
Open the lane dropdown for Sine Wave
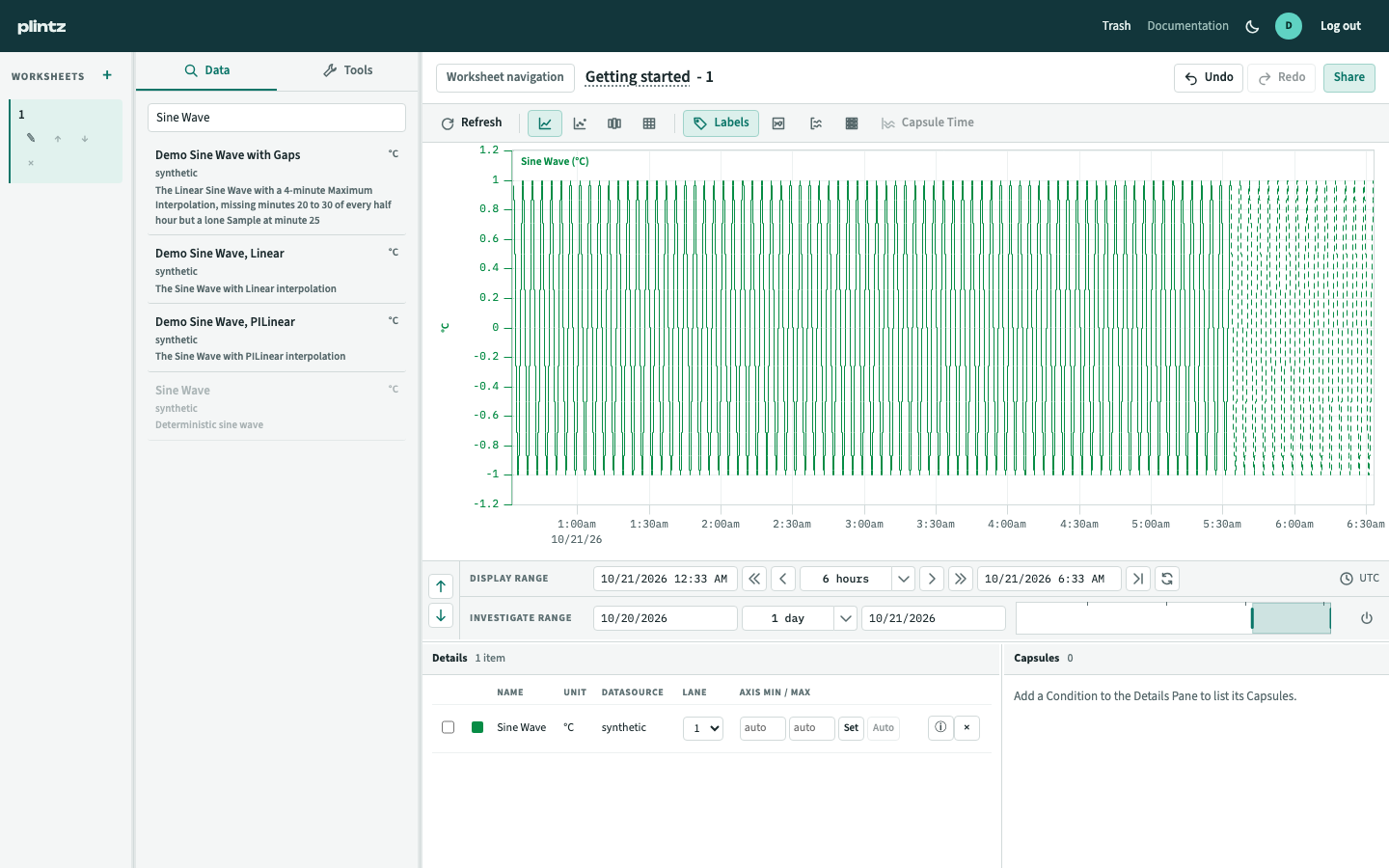point(703,728)
